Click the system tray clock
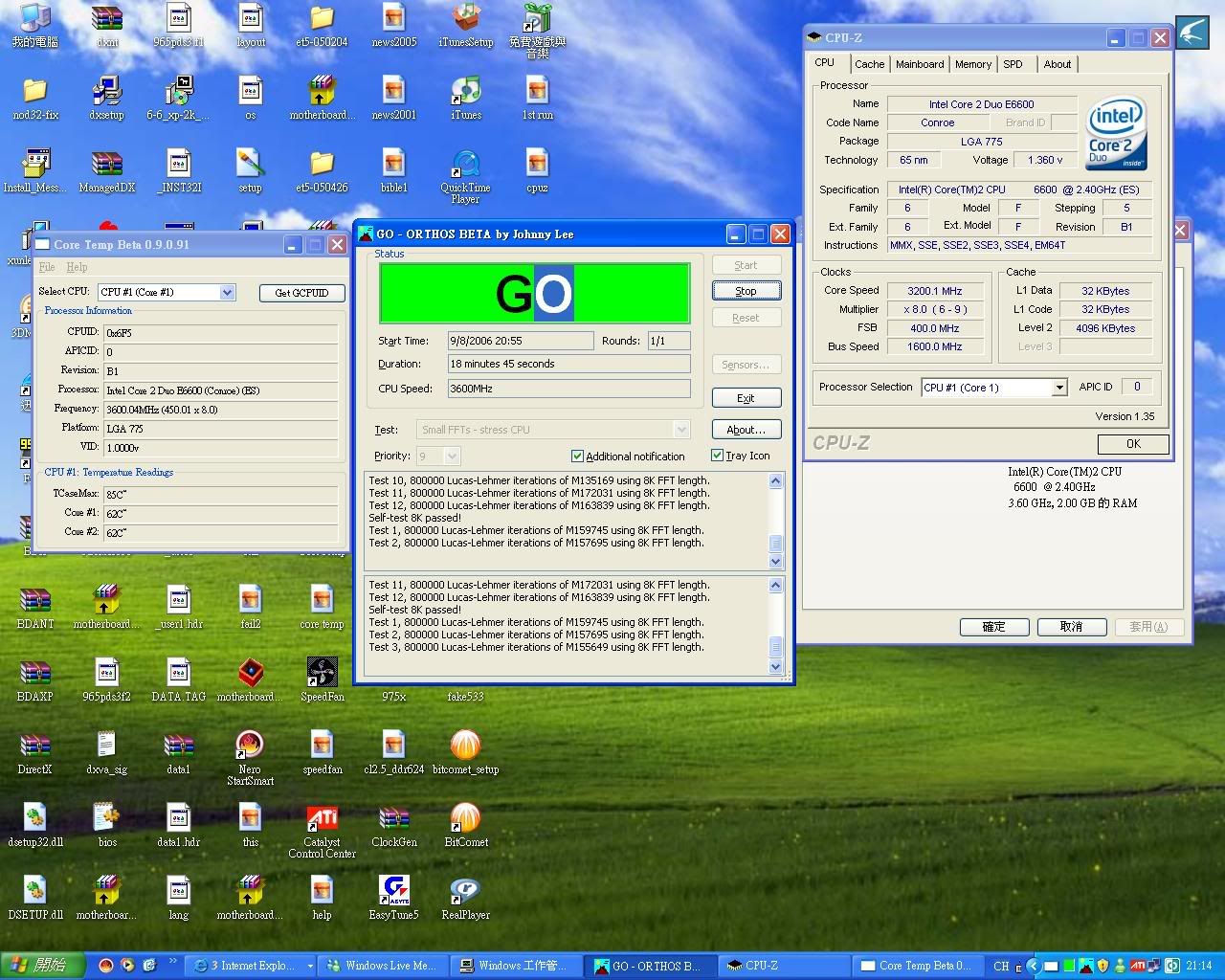 tap(1198, 966)
